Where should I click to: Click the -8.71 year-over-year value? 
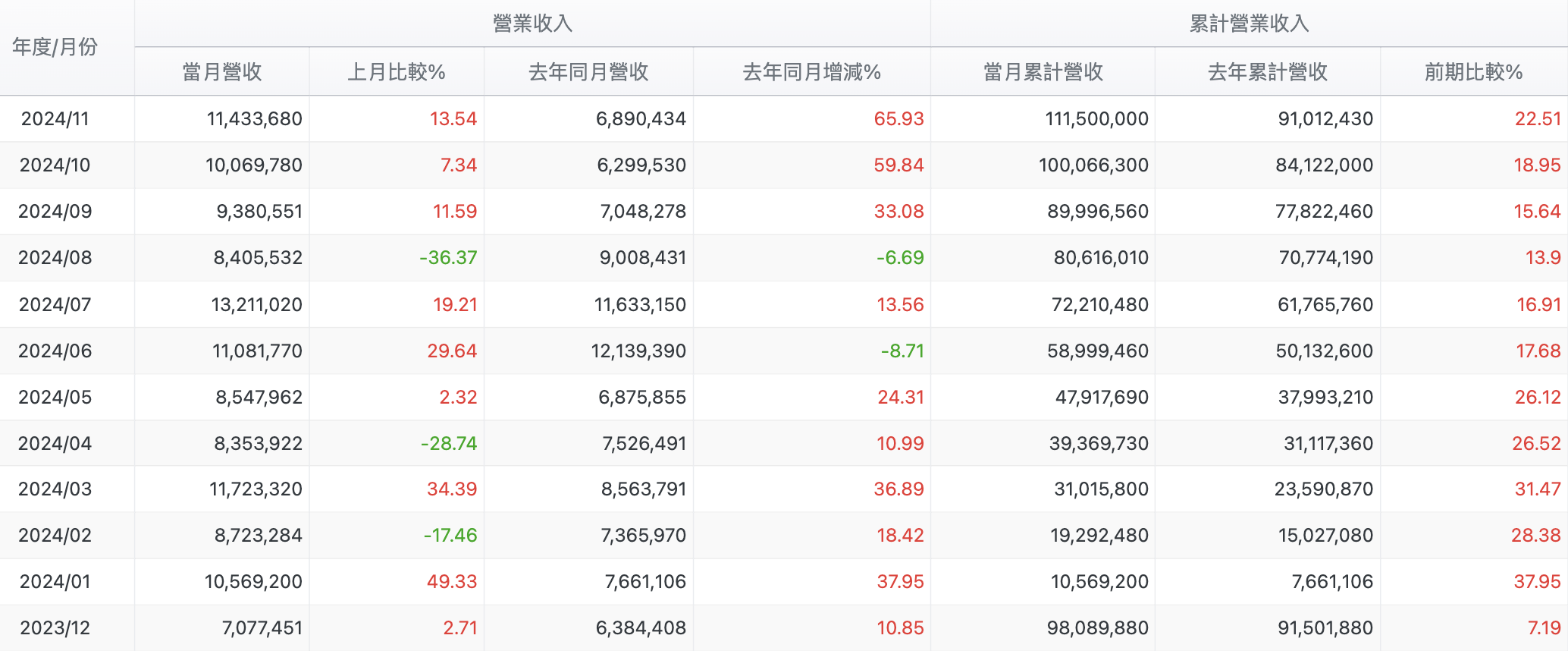903,351
